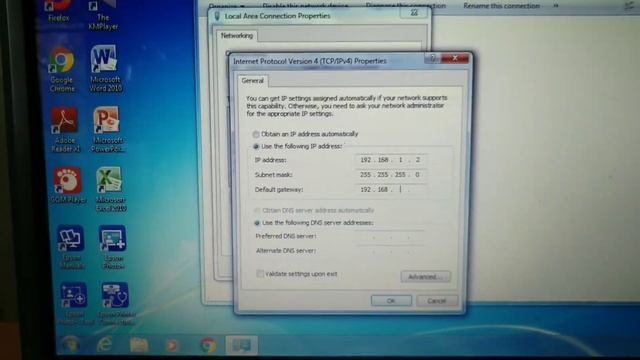Screen dimensions: 640x360
Task: Click the IP address input field
Action: [391, 160]
